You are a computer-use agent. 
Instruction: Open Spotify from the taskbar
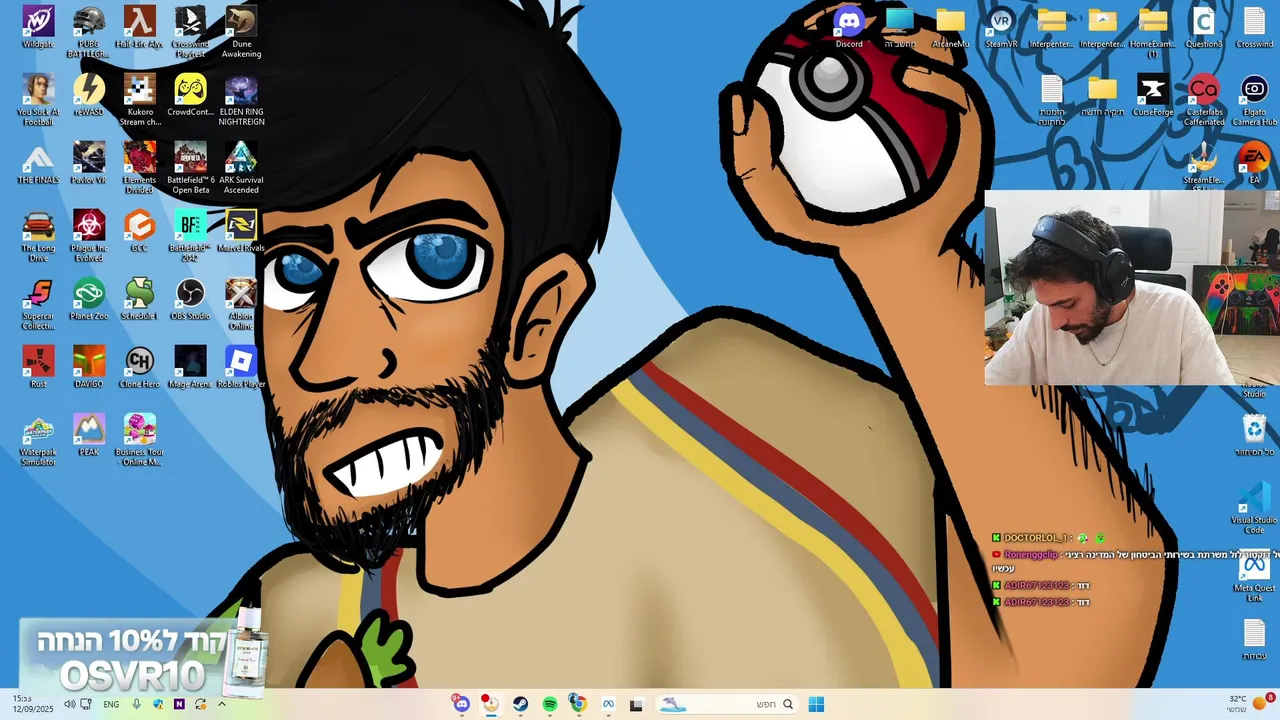tap(549, 704)
